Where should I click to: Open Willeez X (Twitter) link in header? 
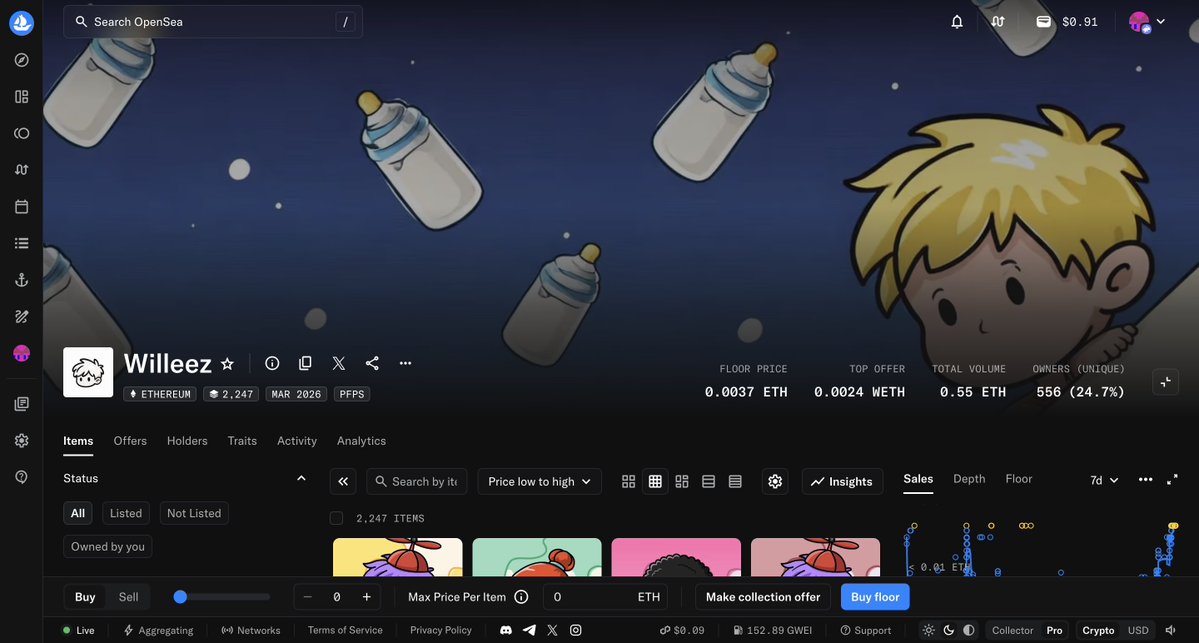click(339, 363)
